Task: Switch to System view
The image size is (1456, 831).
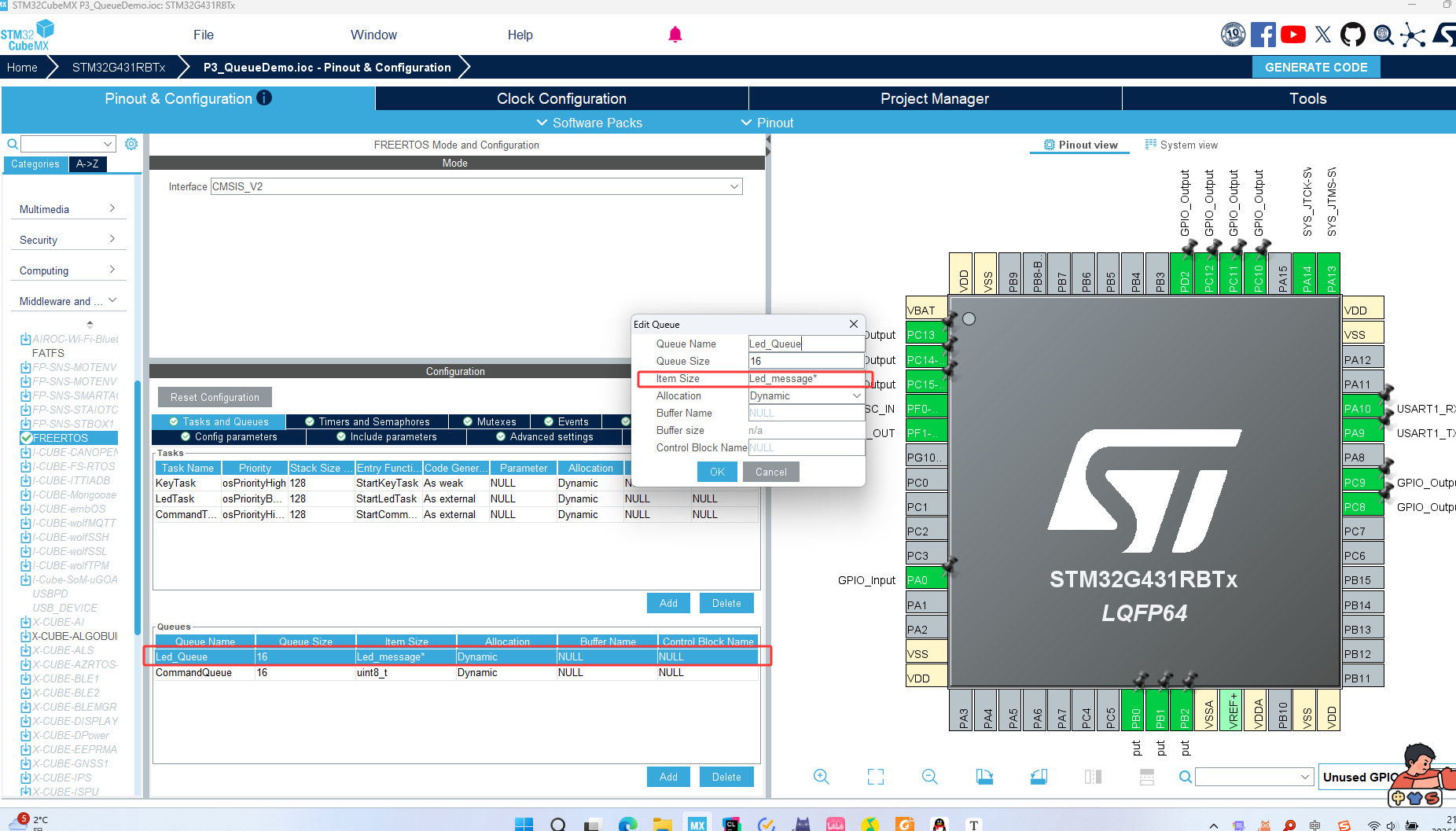Action: [1182, 145]
